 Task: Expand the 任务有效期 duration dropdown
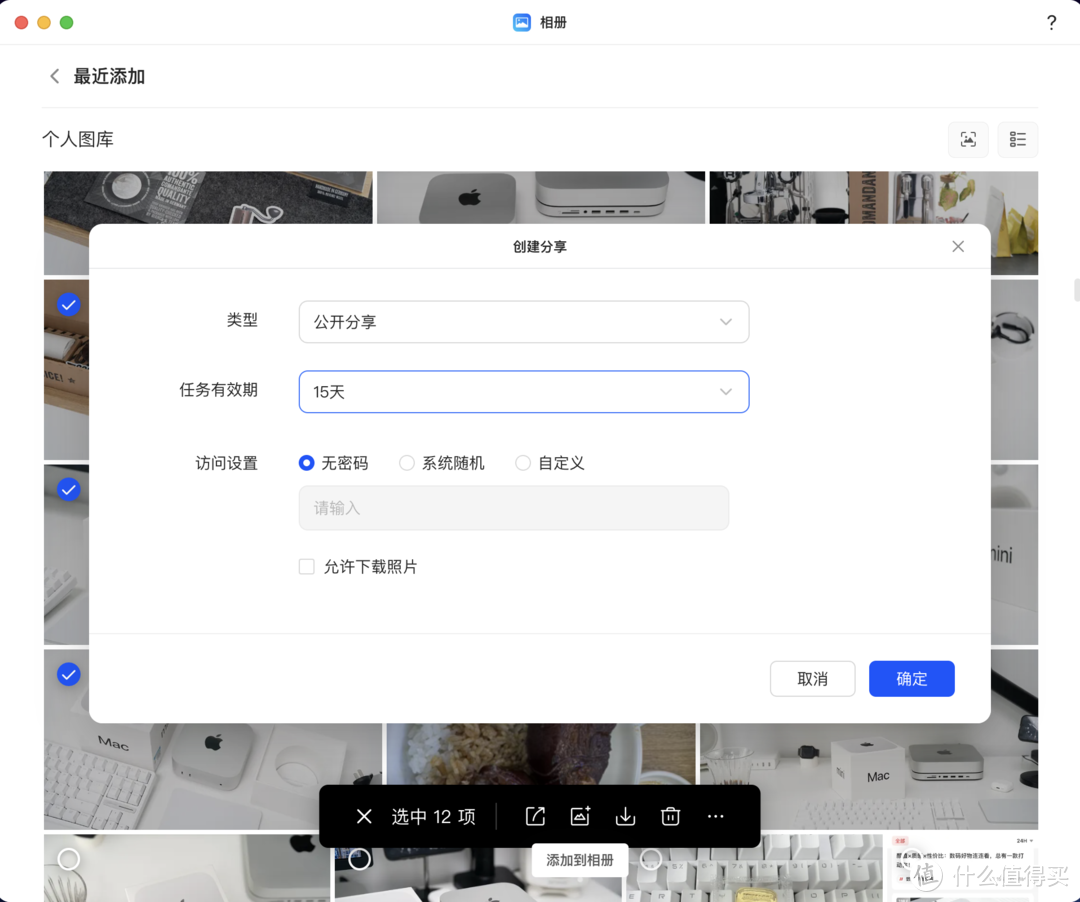pyautogui.click(x=524, y=392)
